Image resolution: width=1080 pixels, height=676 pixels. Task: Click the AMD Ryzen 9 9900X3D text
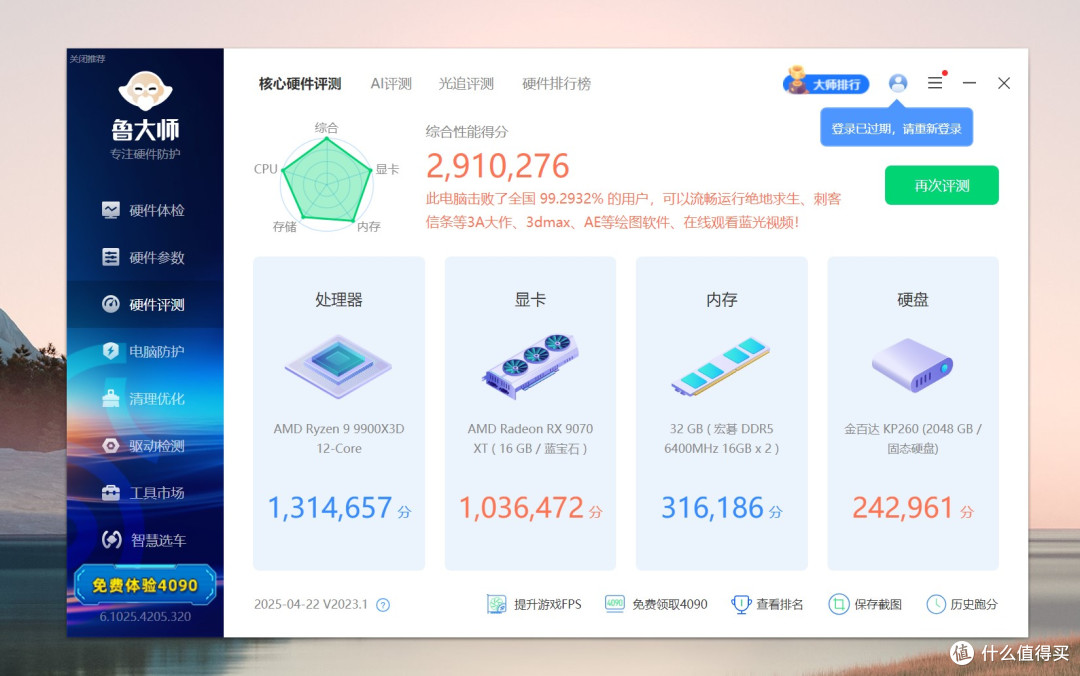point(339,438)
